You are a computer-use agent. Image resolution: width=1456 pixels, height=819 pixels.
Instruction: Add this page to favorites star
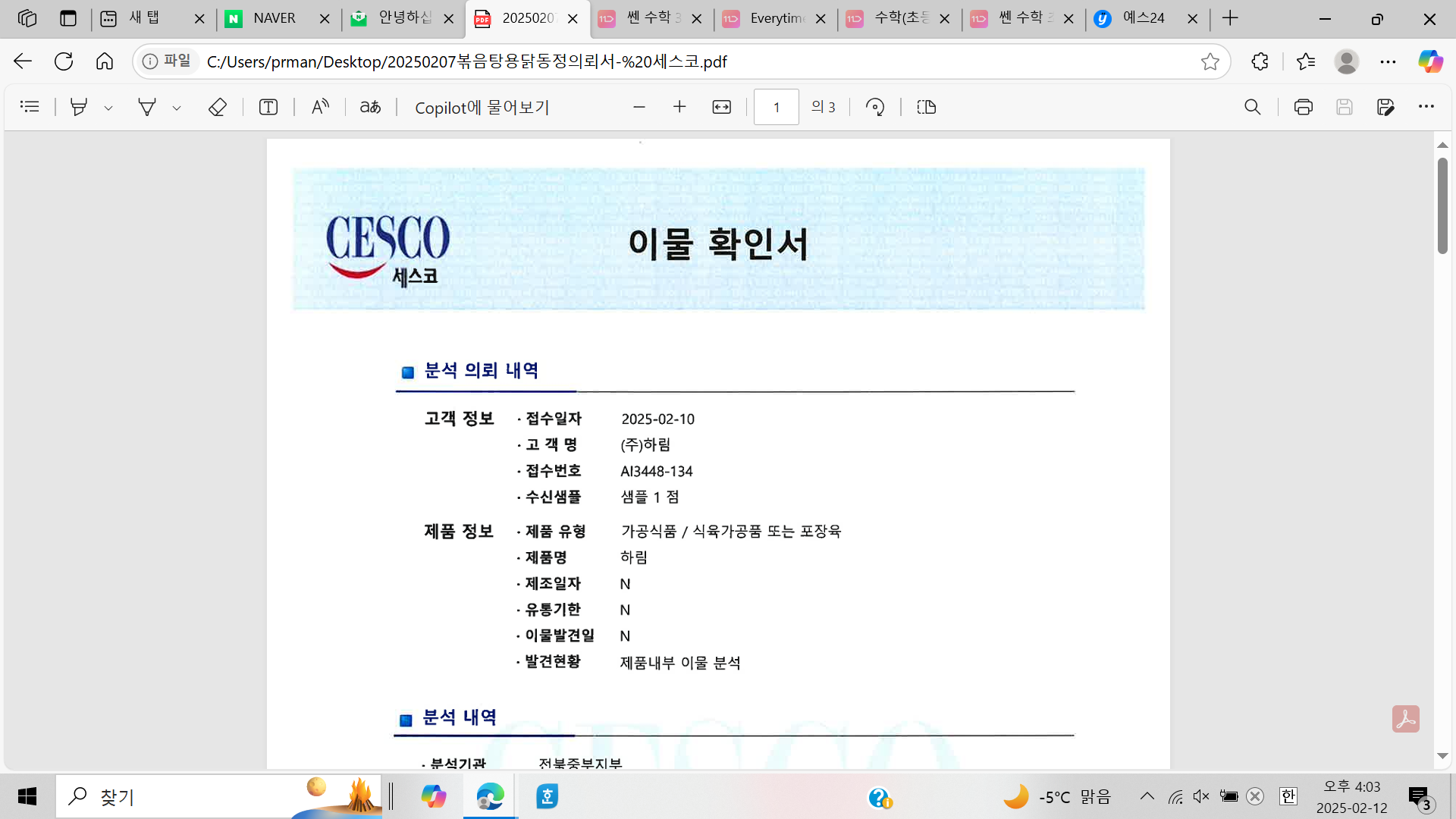[1210, 61]
